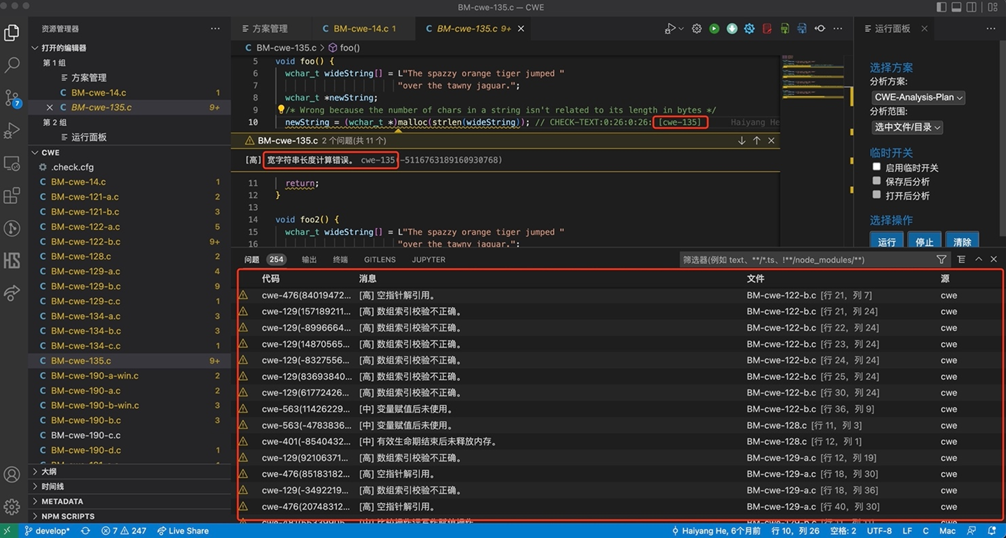The image size is (1006, 538).
Task: Toggle secondary sidebar layout icon in title bar
Action: coord(971,7)
